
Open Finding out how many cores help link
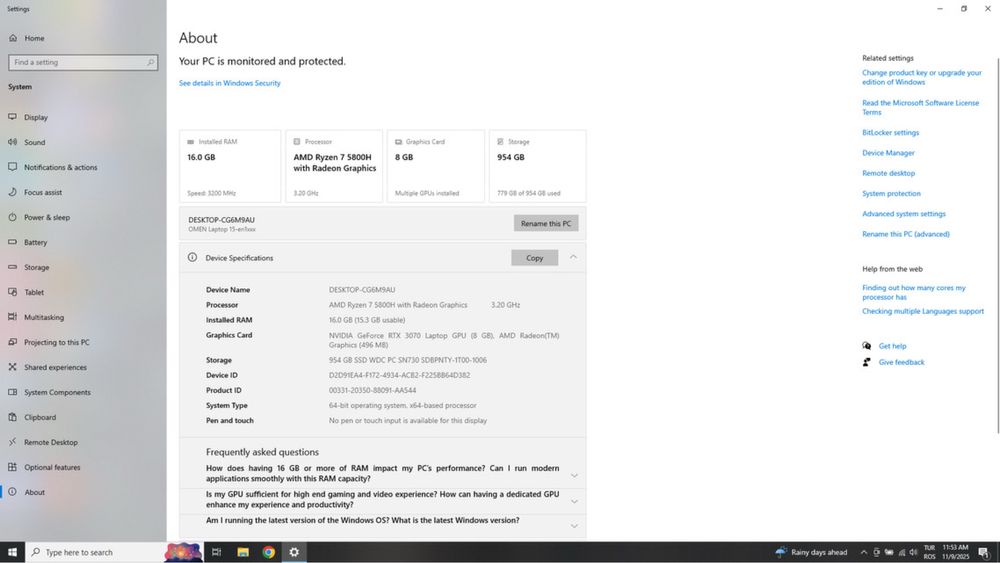[913, 293]
